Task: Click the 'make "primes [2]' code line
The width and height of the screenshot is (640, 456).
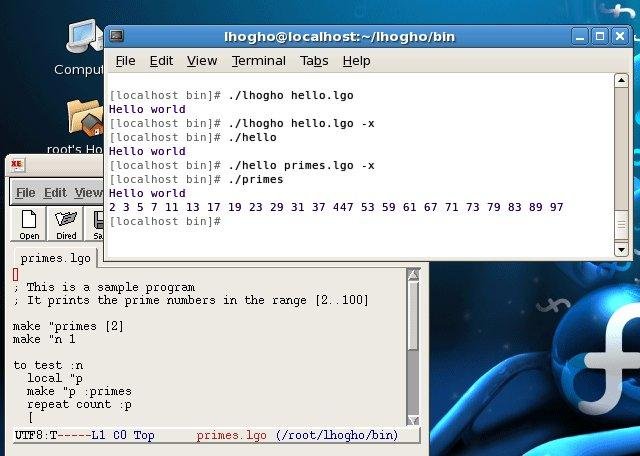Action: pyautogui.click(x=68, y=326)
